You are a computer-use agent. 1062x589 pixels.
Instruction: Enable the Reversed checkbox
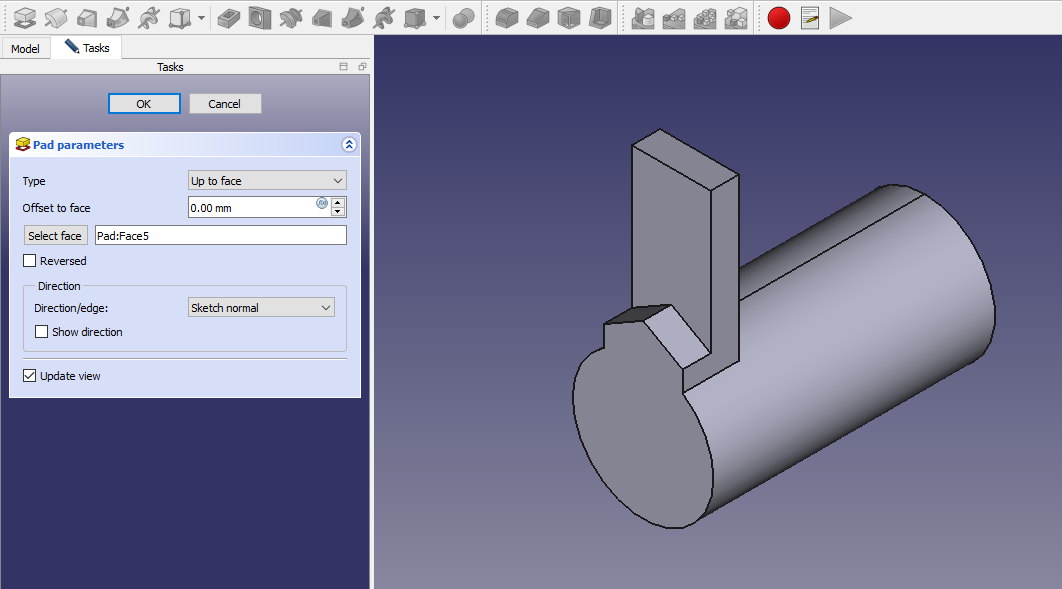pos(30,261)
